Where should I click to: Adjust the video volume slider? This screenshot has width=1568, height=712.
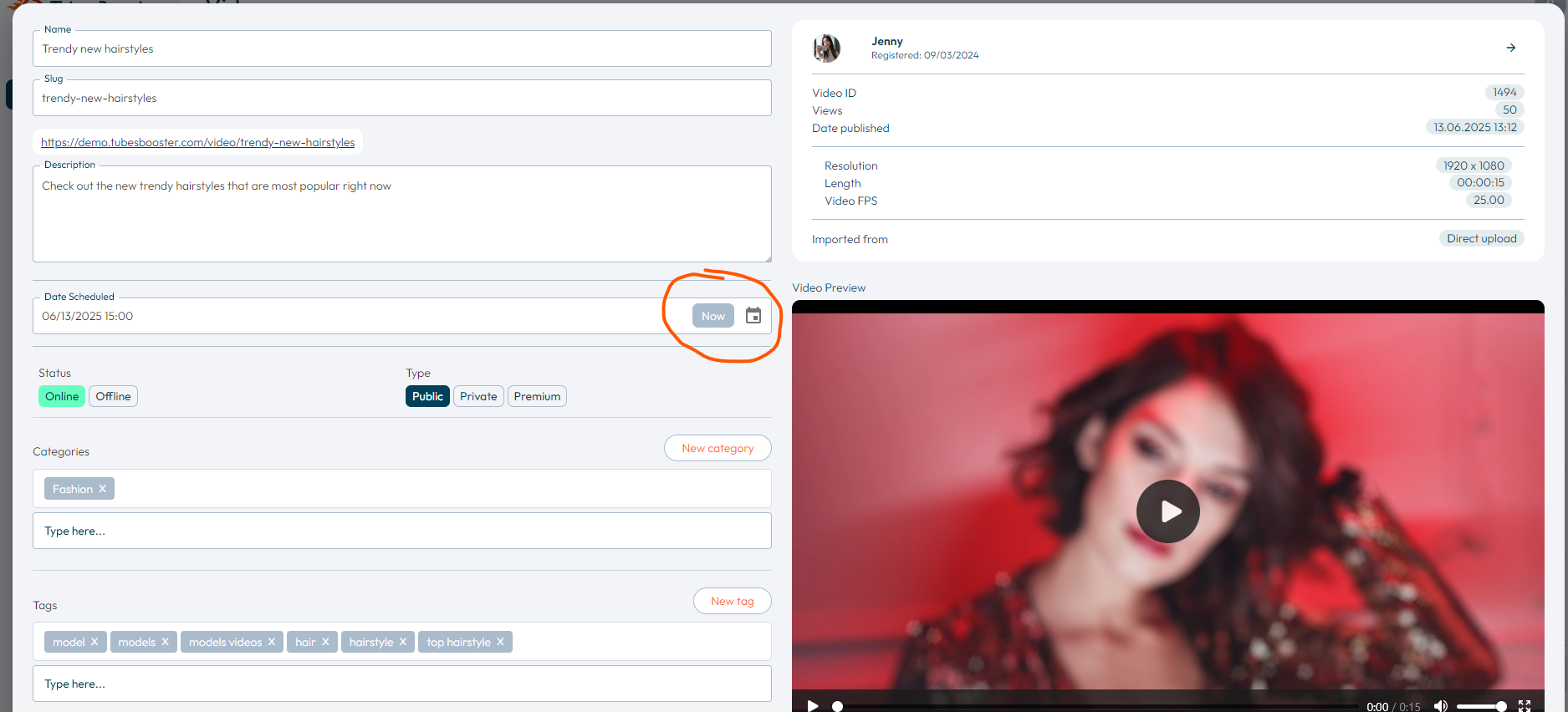[x=1481, y=706]
